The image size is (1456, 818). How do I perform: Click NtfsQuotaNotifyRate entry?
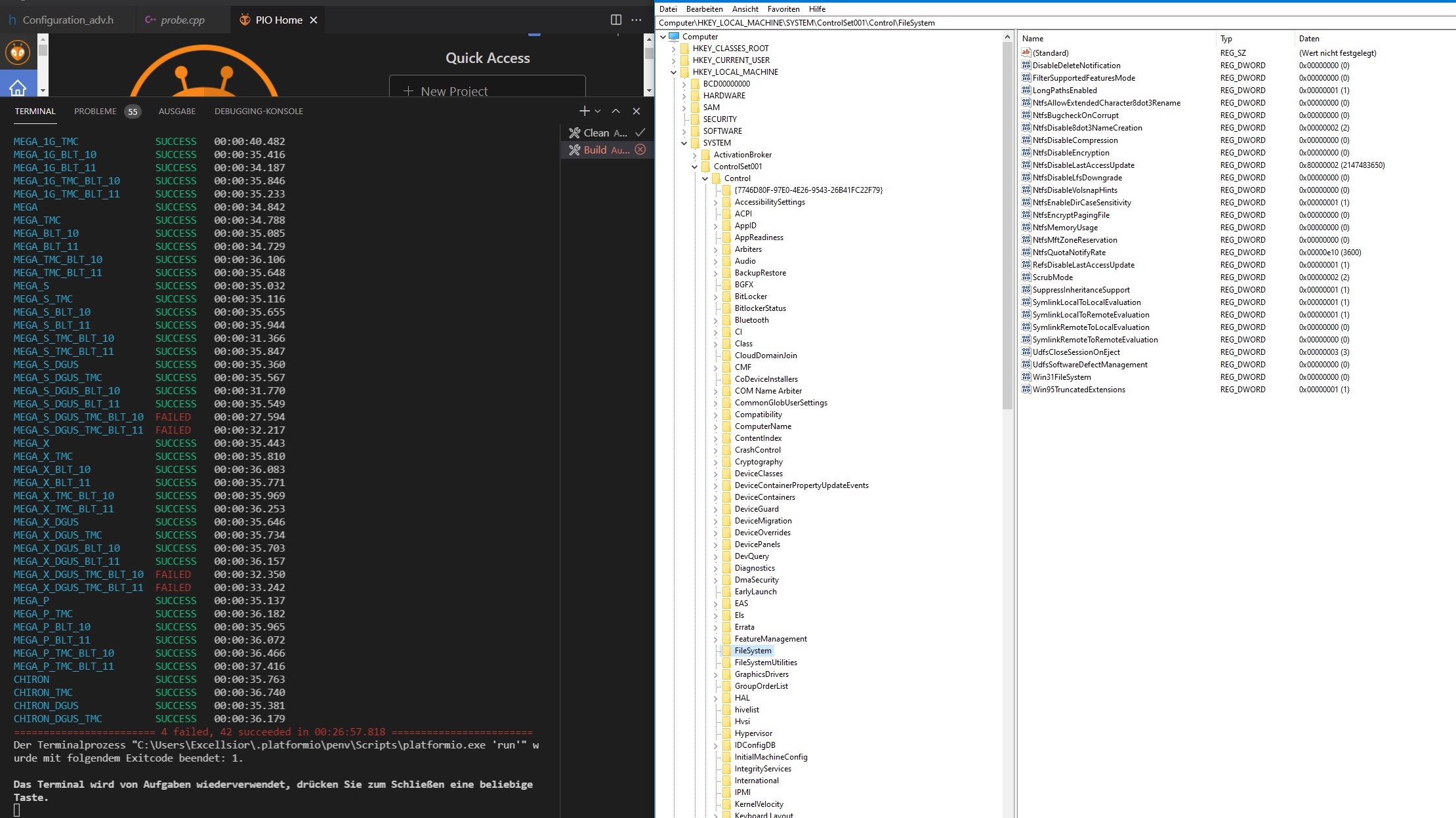(x=1069, y=252)
